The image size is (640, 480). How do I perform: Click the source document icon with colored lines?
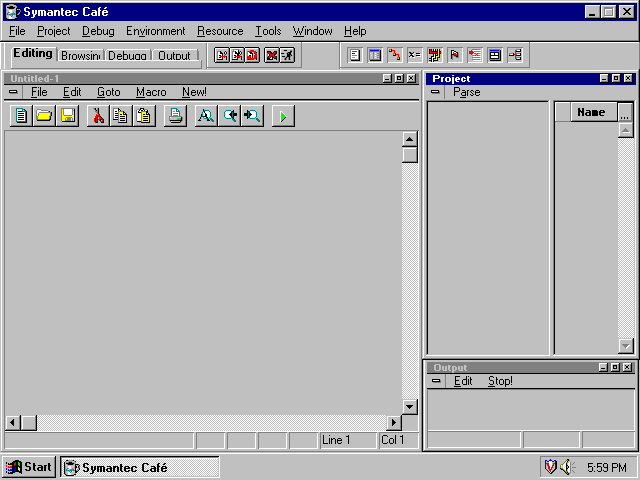[x=355, y=55]
